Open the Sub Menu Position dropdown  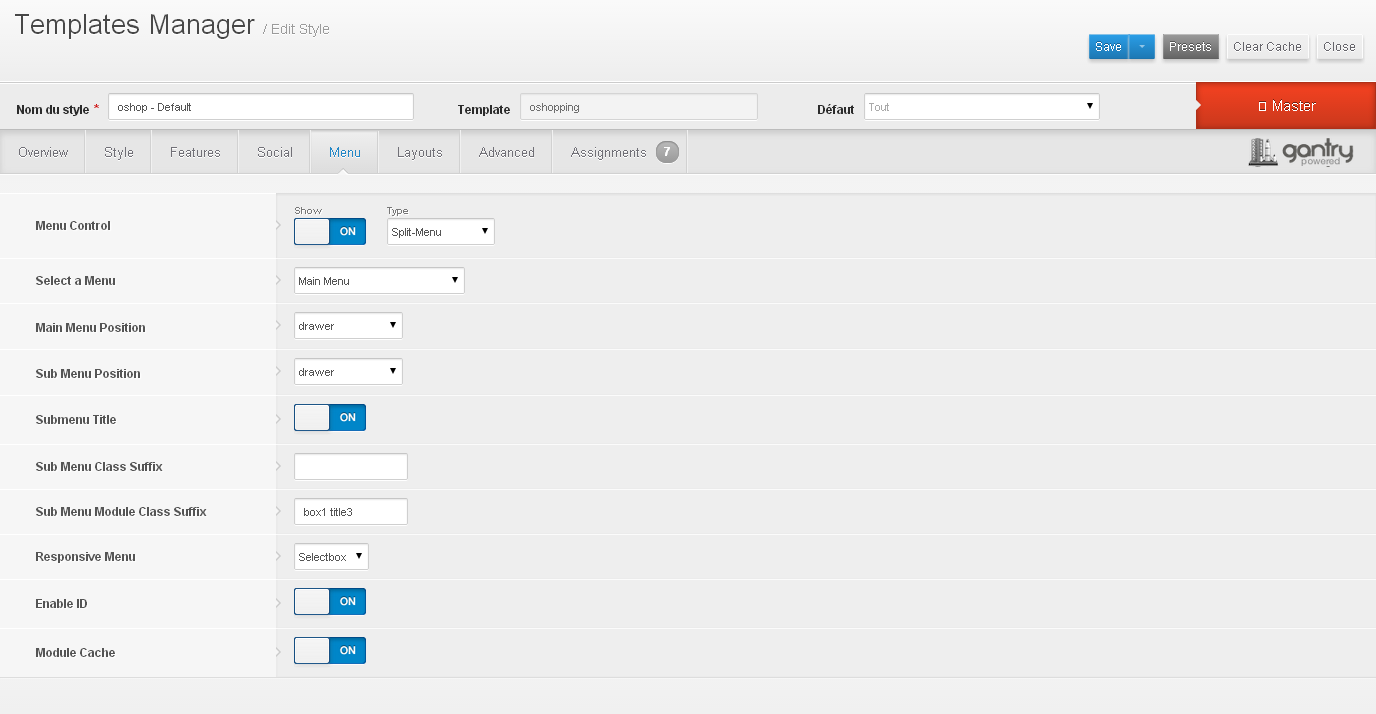[x=348, y=372]
